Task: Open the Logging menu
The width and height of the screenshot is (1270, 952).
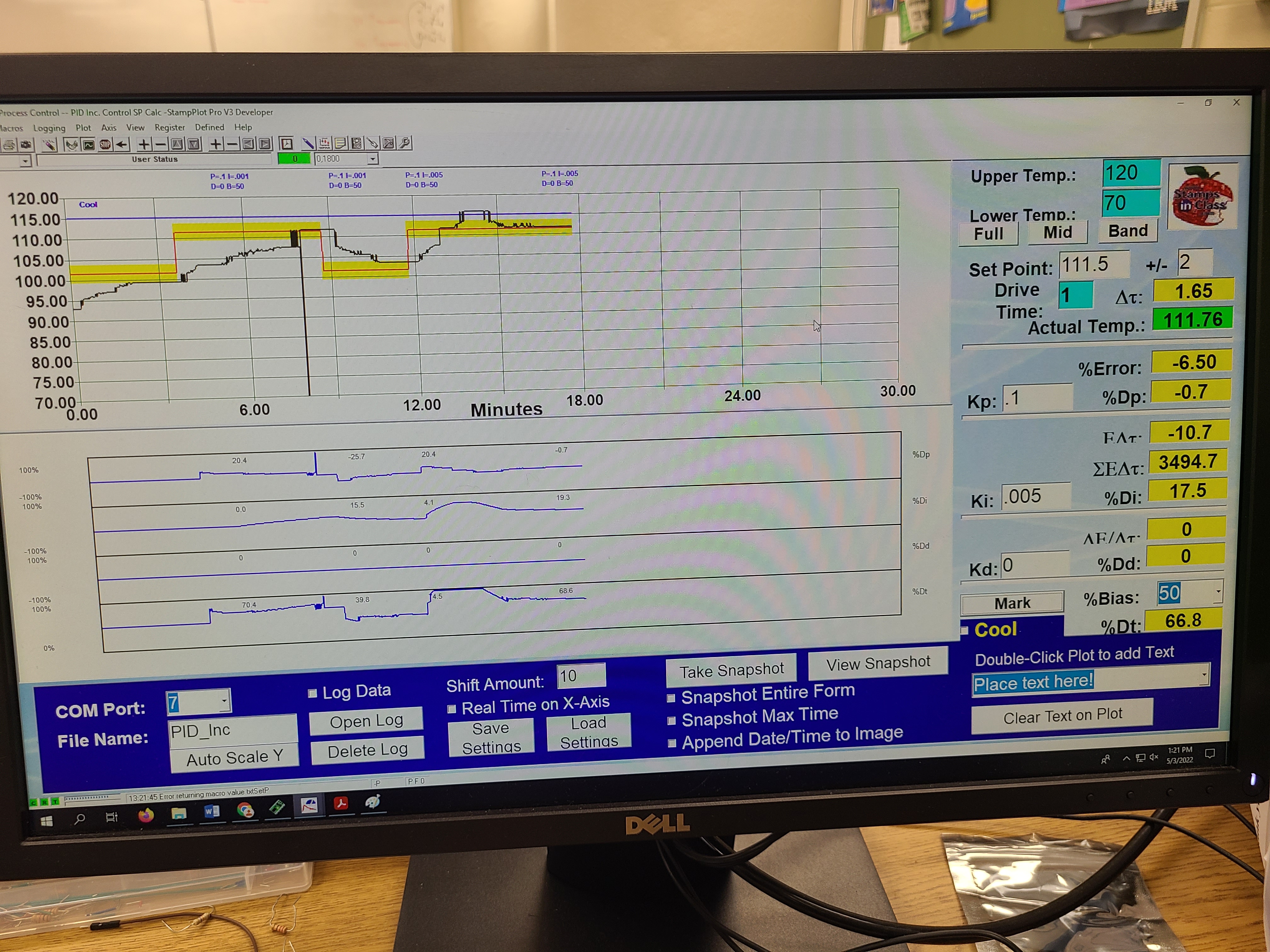Action: click(x=49, y=128)
